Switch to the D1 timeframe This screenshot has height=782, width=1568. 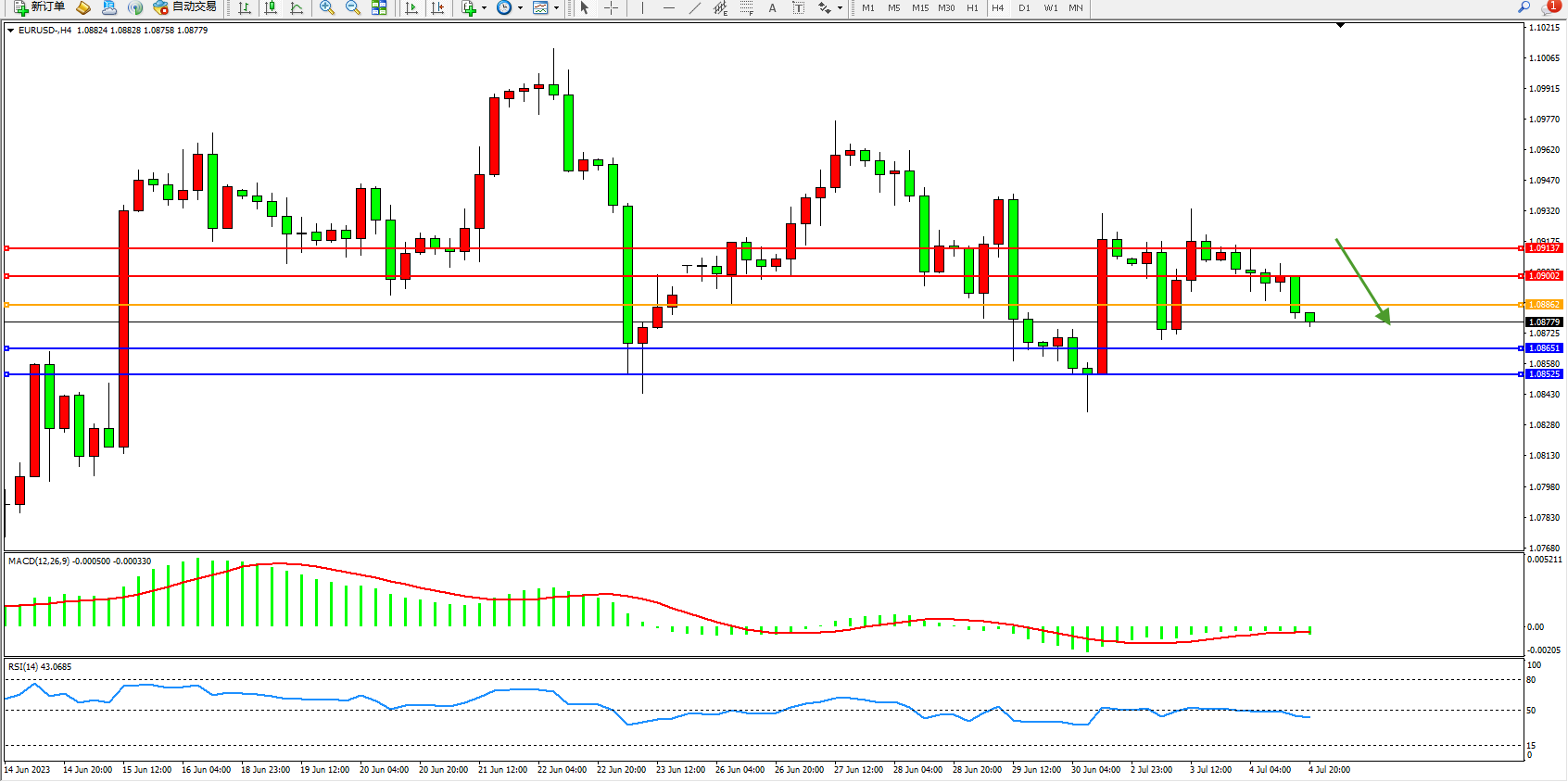click(1024, 7)
